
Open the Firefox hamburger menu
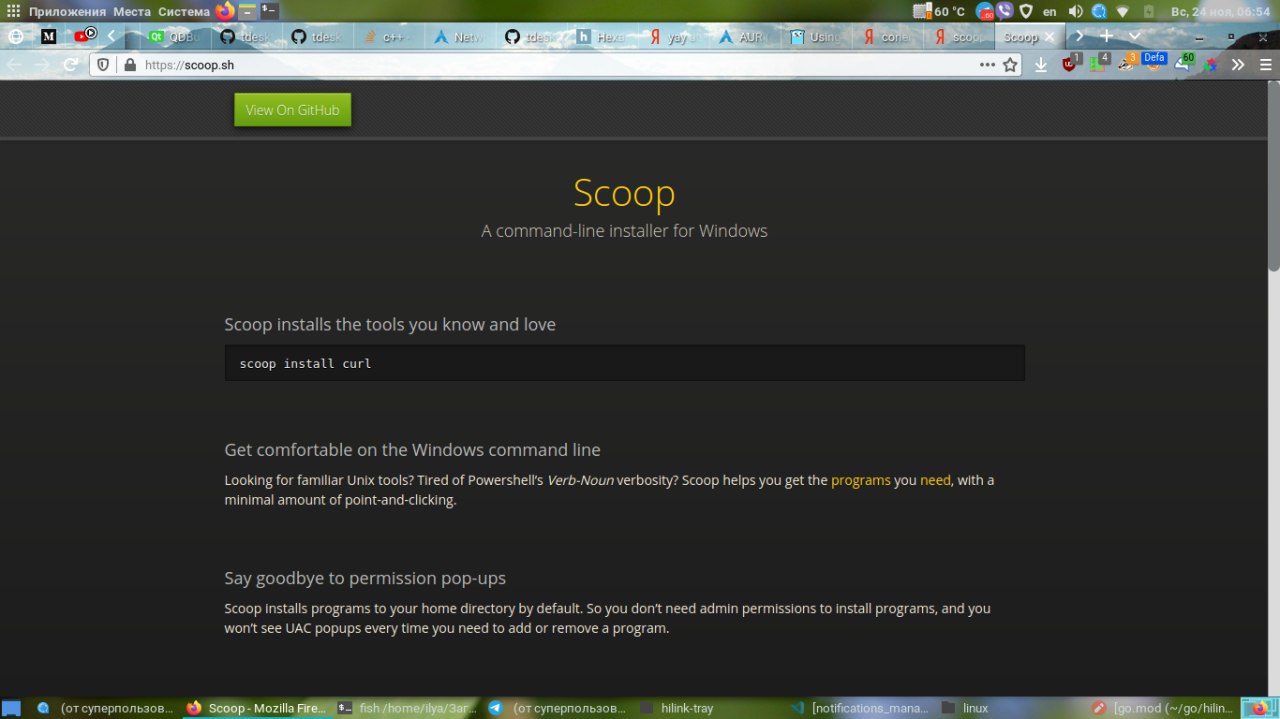1264,64
